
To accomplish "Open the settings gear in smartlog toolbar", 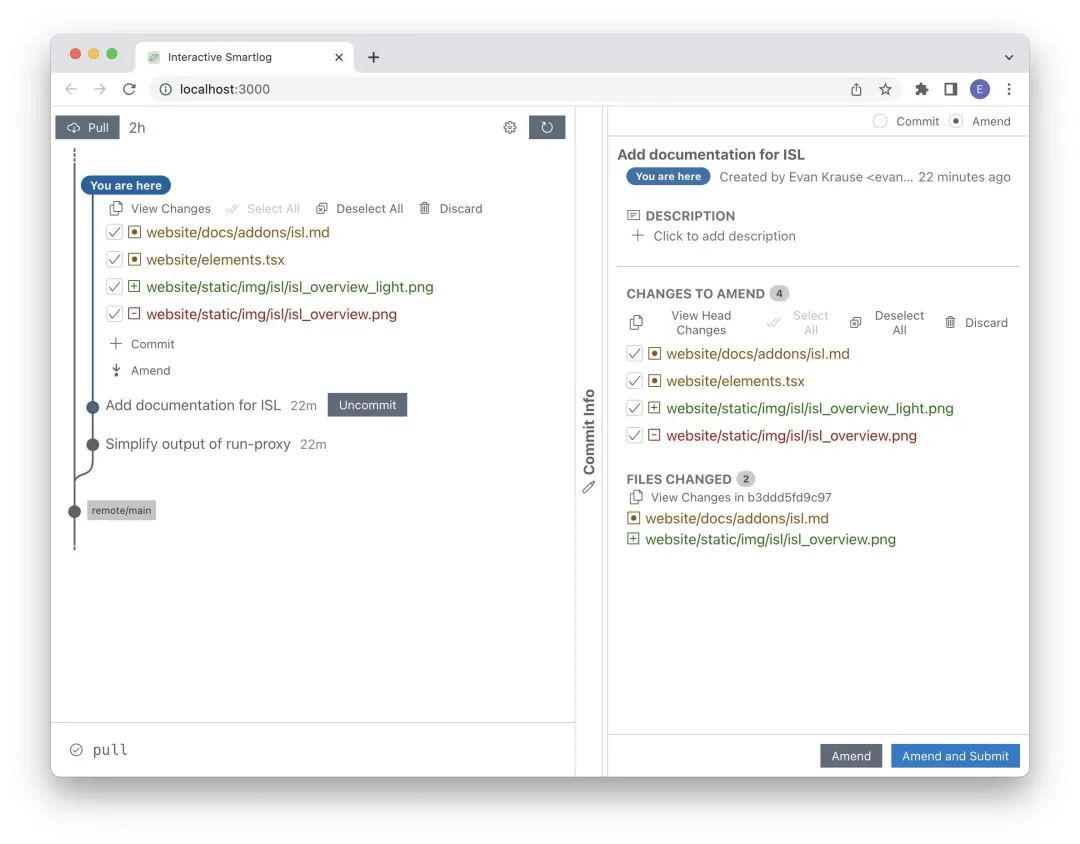I will pyautogui.click(x=510, y=127).
